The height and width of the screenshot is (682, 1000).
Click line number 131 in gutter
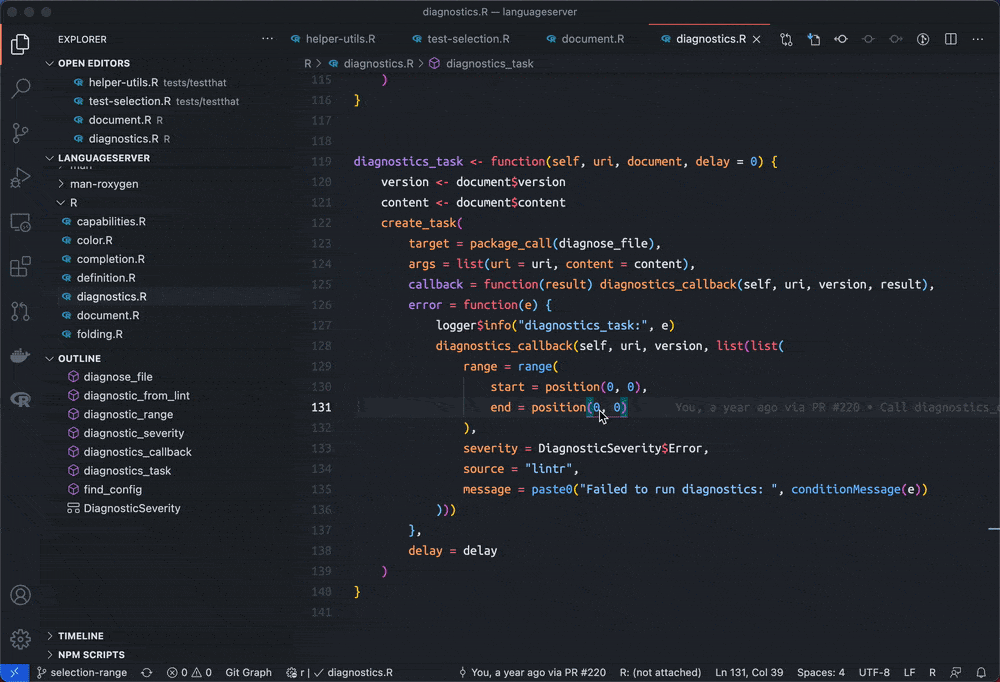[321, 407]
